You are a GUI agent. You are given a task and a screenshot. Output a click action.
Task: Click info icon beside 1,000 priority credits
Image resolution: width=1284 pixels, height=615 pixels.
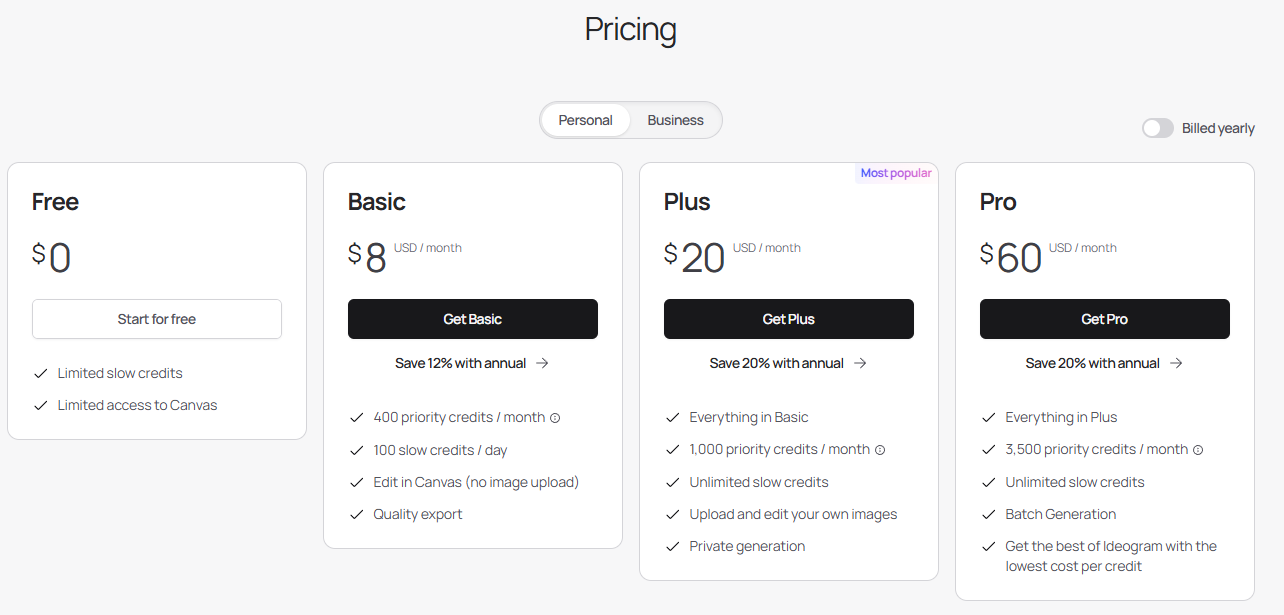pyautogui.click(x=880, y=450)
